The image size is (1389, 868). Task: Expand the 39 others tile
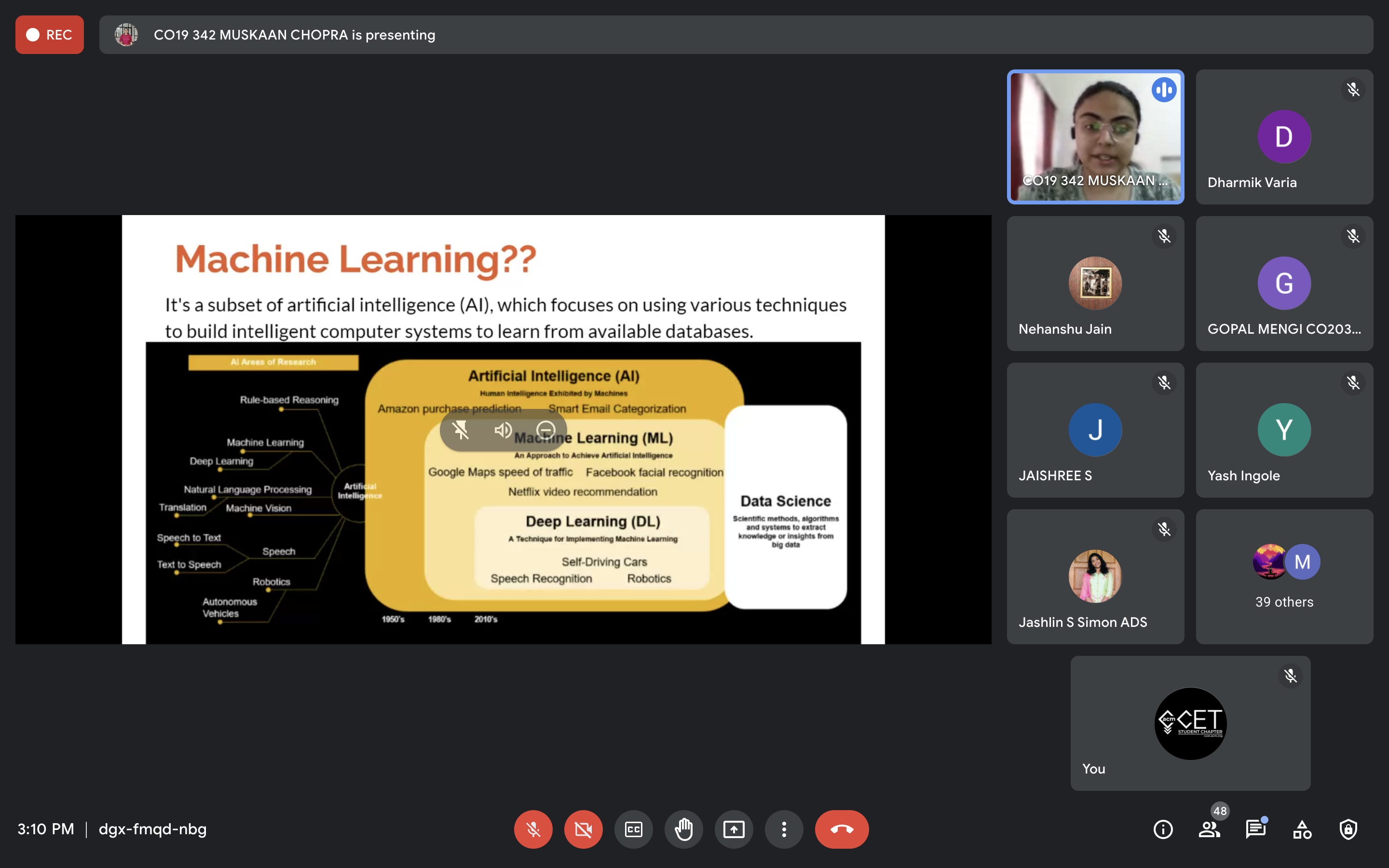coord(1284,576)
